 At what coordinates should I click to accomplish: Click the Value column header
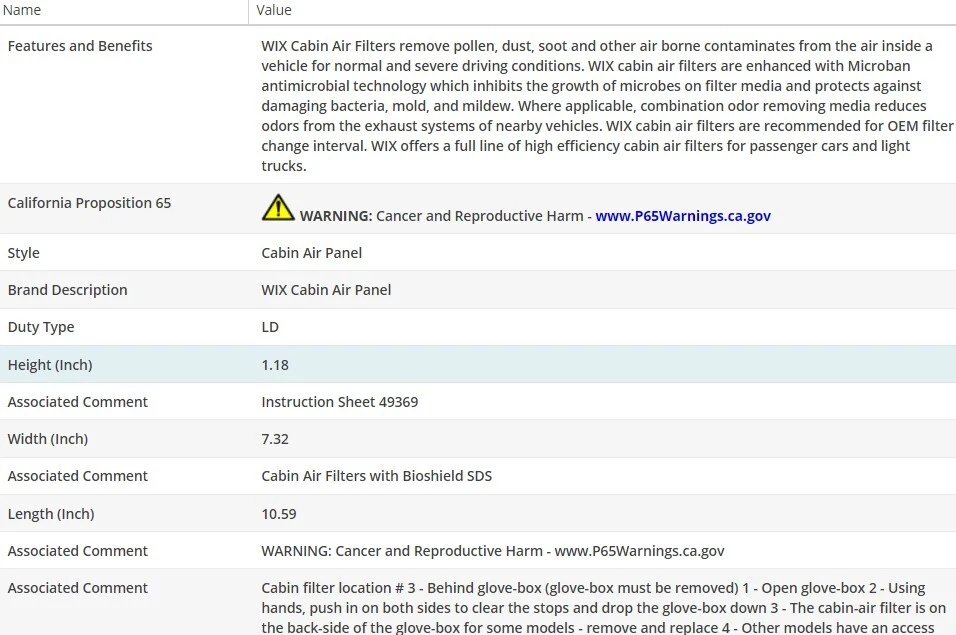pyautogui.click(x=274, y=10)
